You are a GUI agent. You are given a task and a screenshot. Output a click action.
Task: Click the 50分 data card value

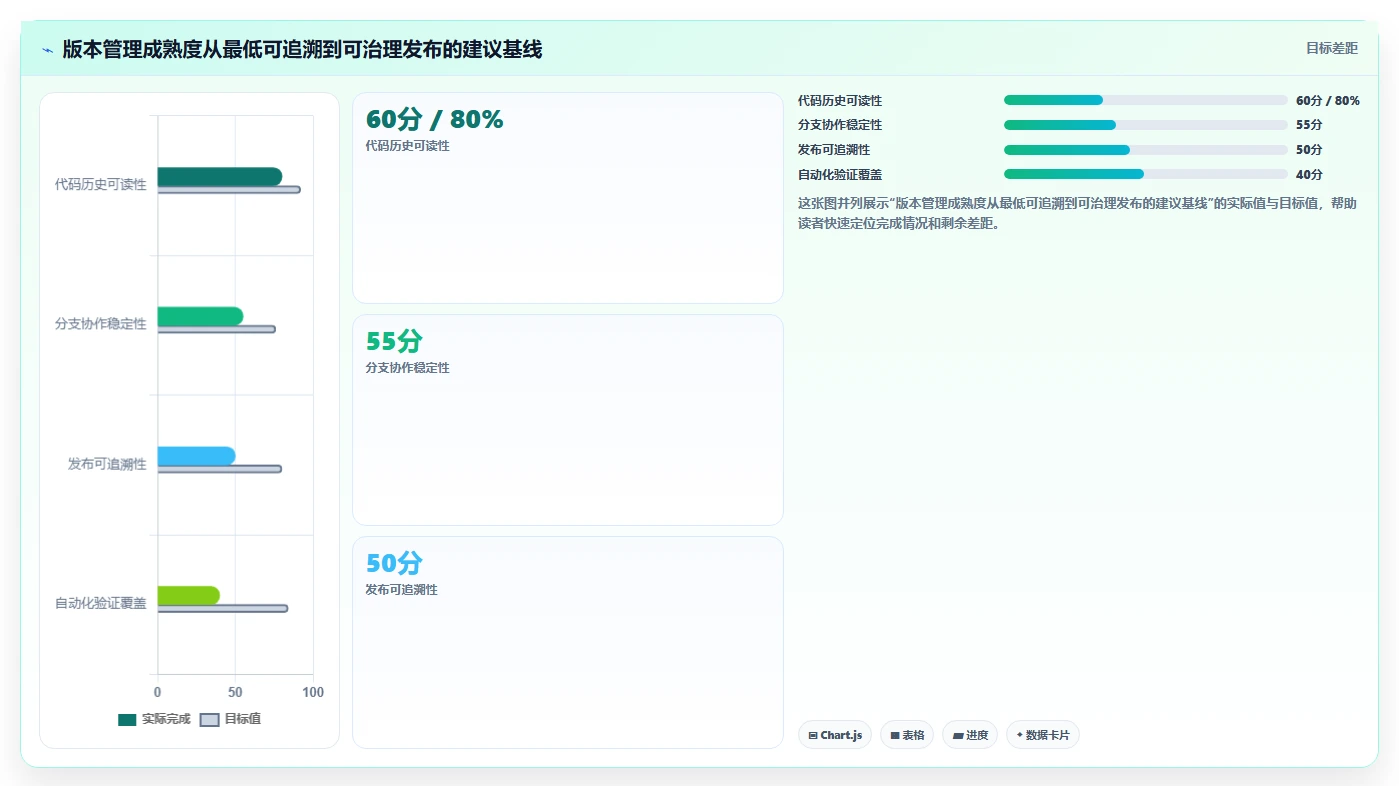pos(394,563)
